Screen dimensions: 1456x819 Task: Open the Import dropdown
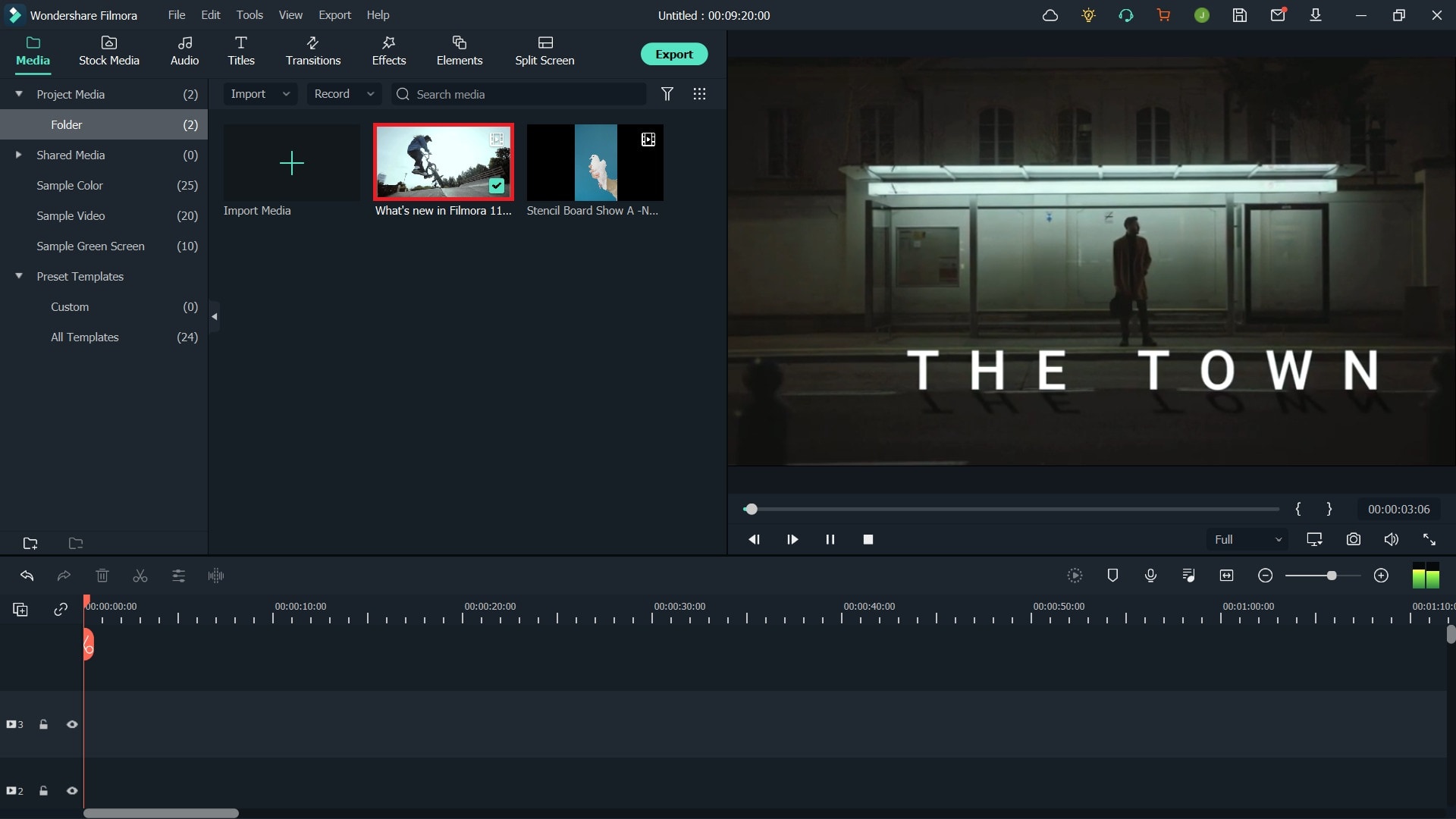coord(260,94)
